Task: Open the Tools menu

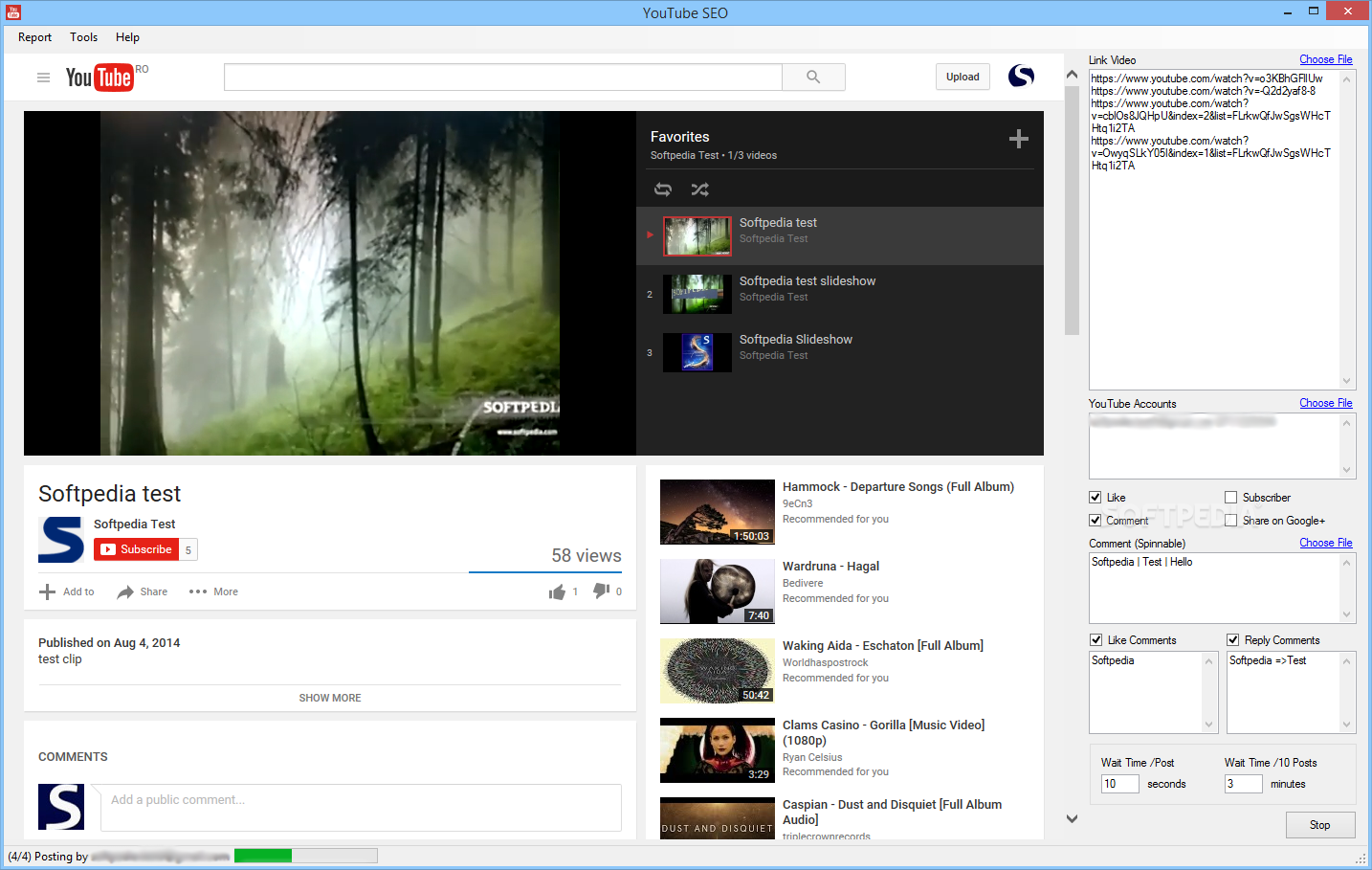Action: (83, 37)
